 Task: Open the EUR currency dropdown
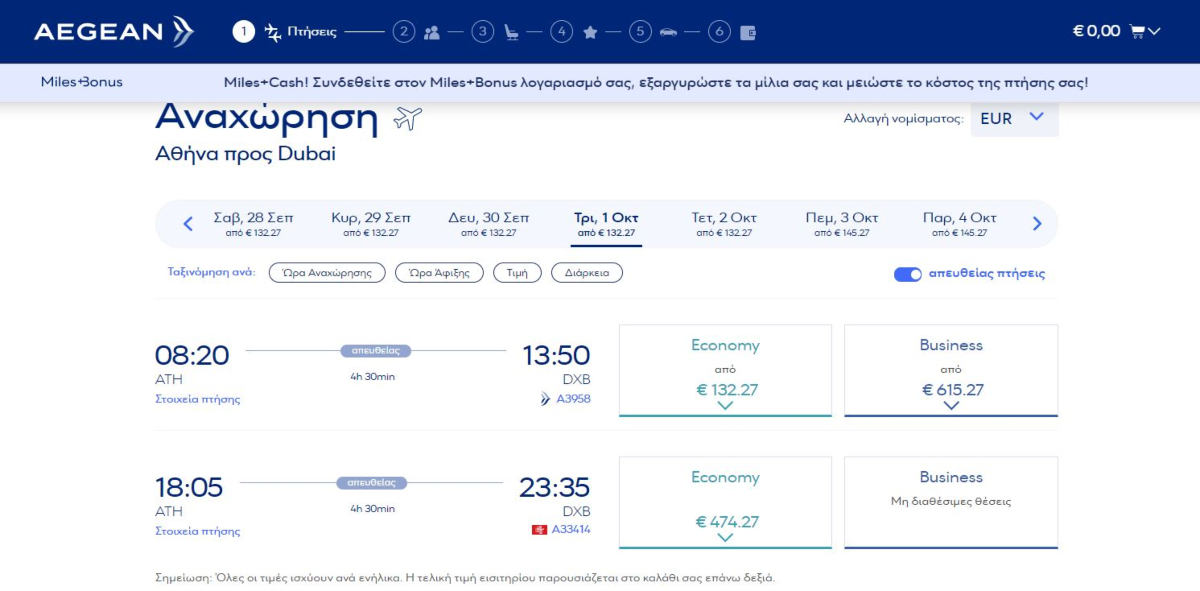pos(1013,118)
